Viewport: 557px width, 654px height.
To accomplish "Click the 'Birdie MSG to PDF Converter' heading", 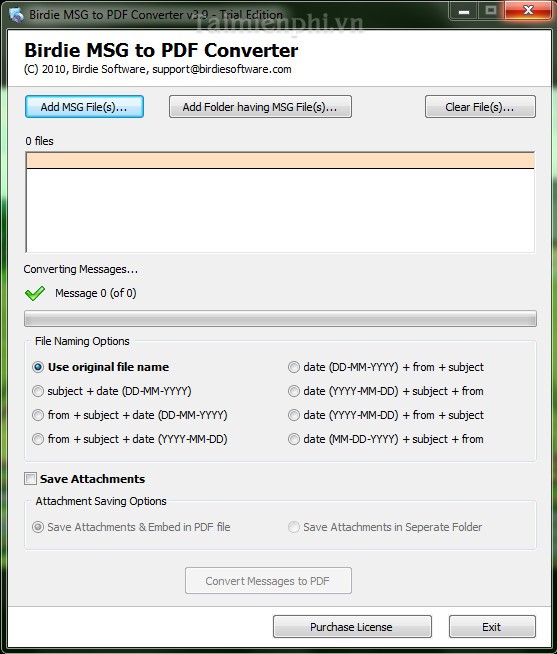I will pyautogui.click(x=161, y=50).
